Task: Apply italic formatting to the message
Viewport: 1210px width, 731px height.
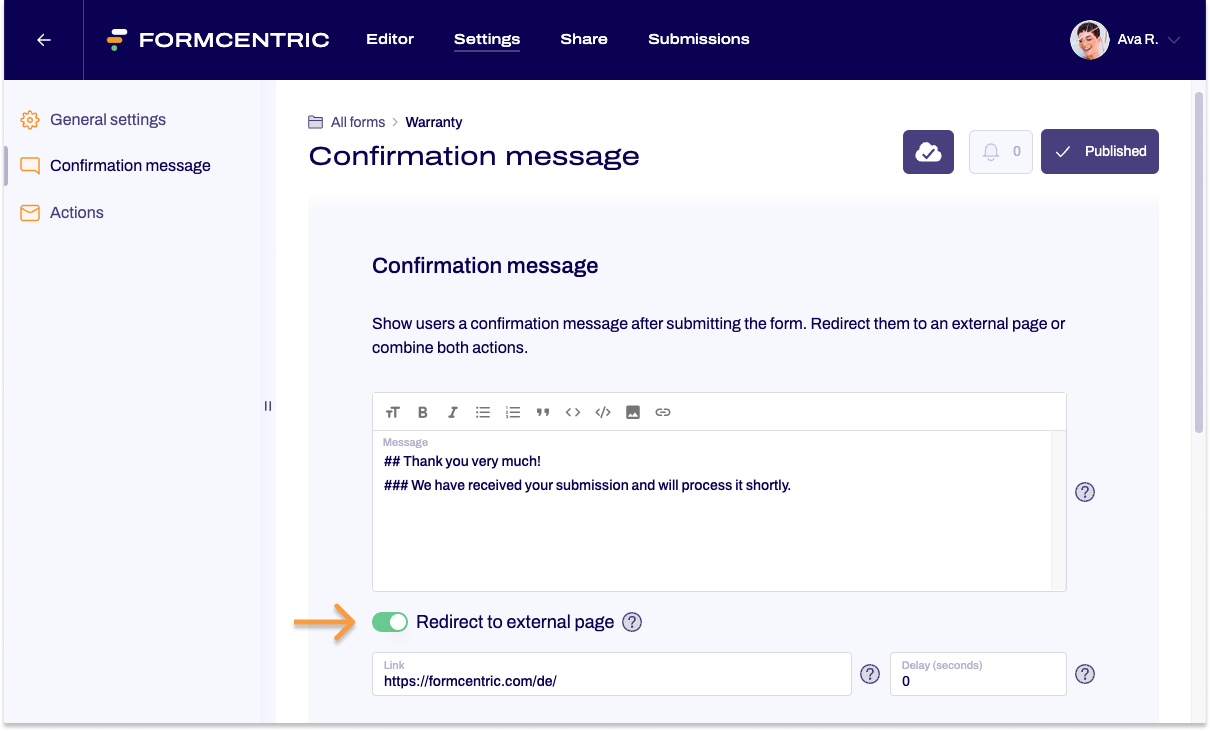Action: (x=452, y=411)
